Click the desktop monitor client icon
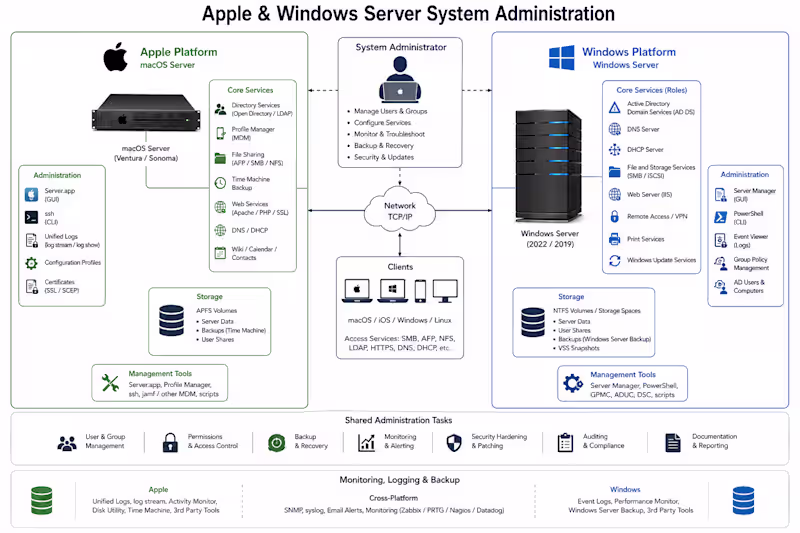 [x=445, y=291]
